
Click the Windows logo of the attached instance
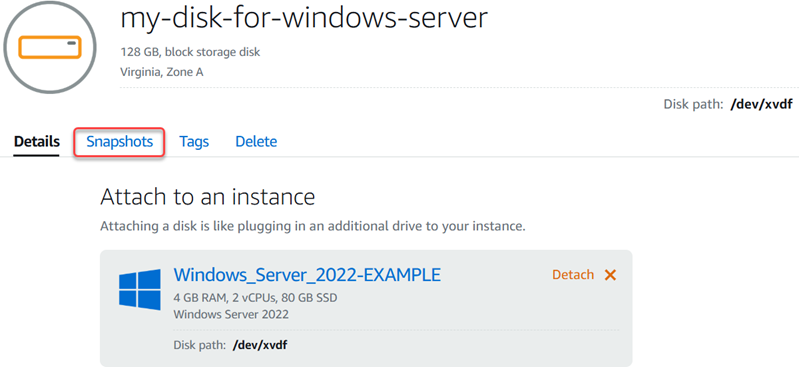(x=140, y=289)
